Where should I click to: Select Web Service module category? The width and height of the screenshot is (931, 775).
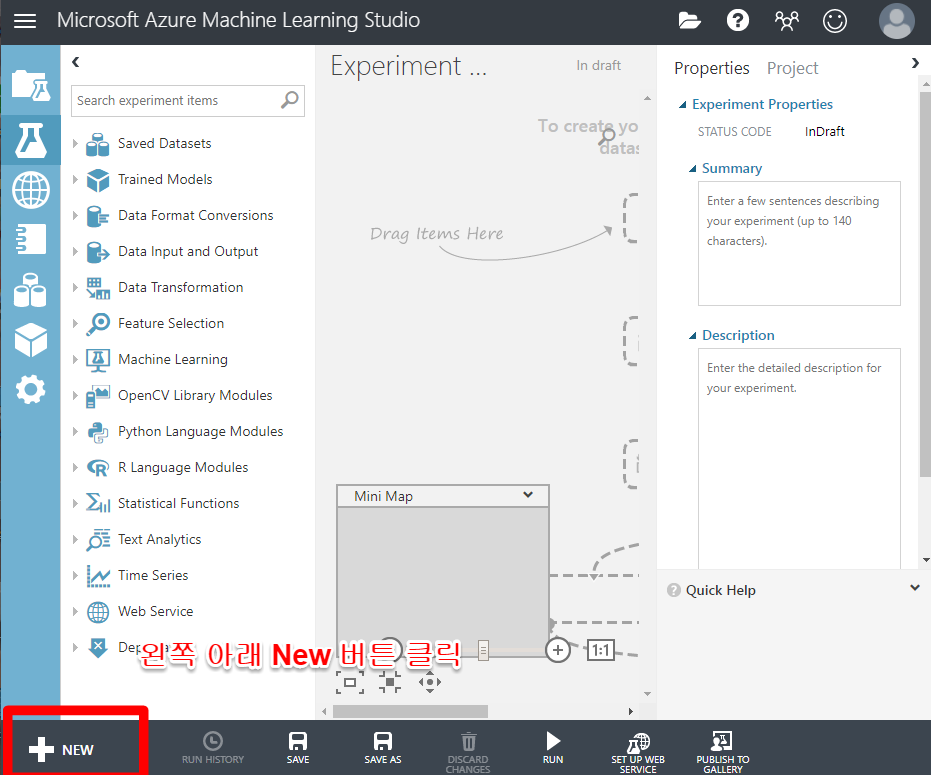[156, 612]
